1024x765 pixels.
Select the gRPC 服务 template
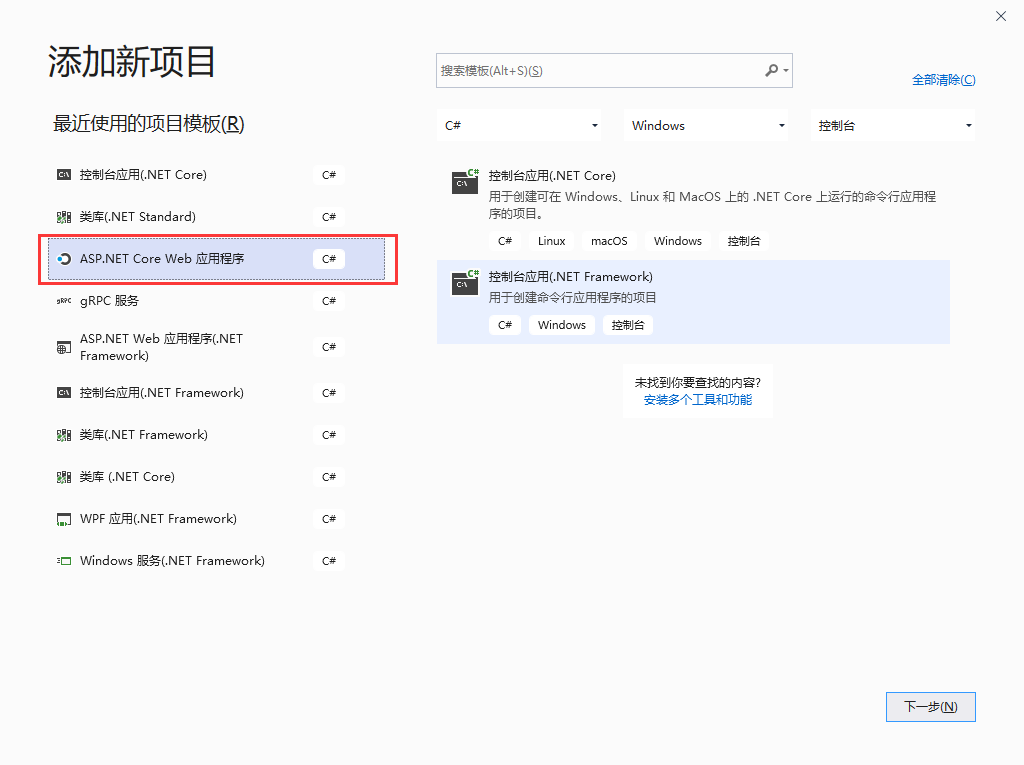216,301
